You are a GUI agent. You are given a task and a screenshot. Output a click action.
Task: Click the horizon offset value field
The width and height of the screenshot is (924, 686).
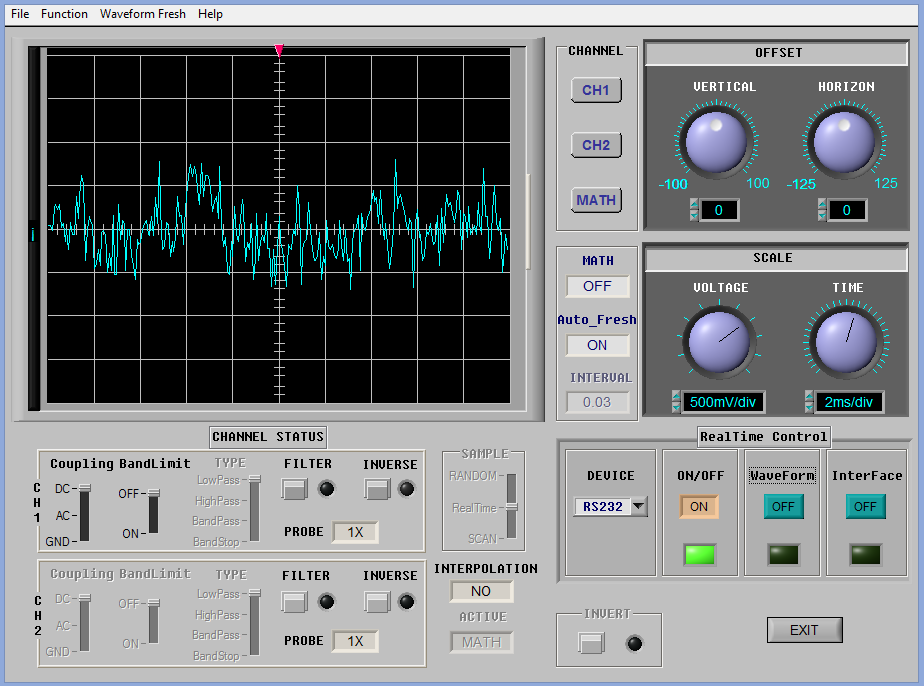pyautogui.click(x=847, y=210)
